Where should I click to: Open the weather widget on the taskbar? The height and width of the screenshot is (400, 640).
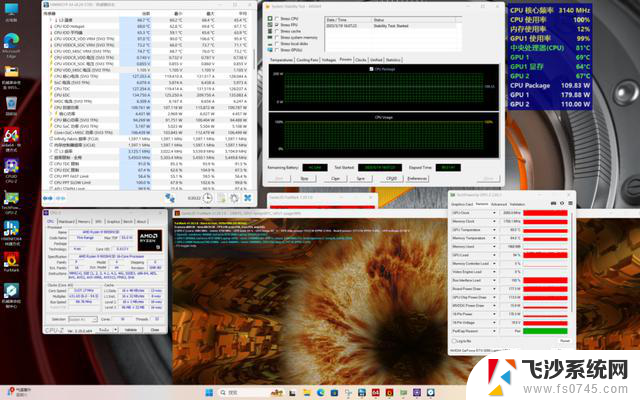[18, 393]
